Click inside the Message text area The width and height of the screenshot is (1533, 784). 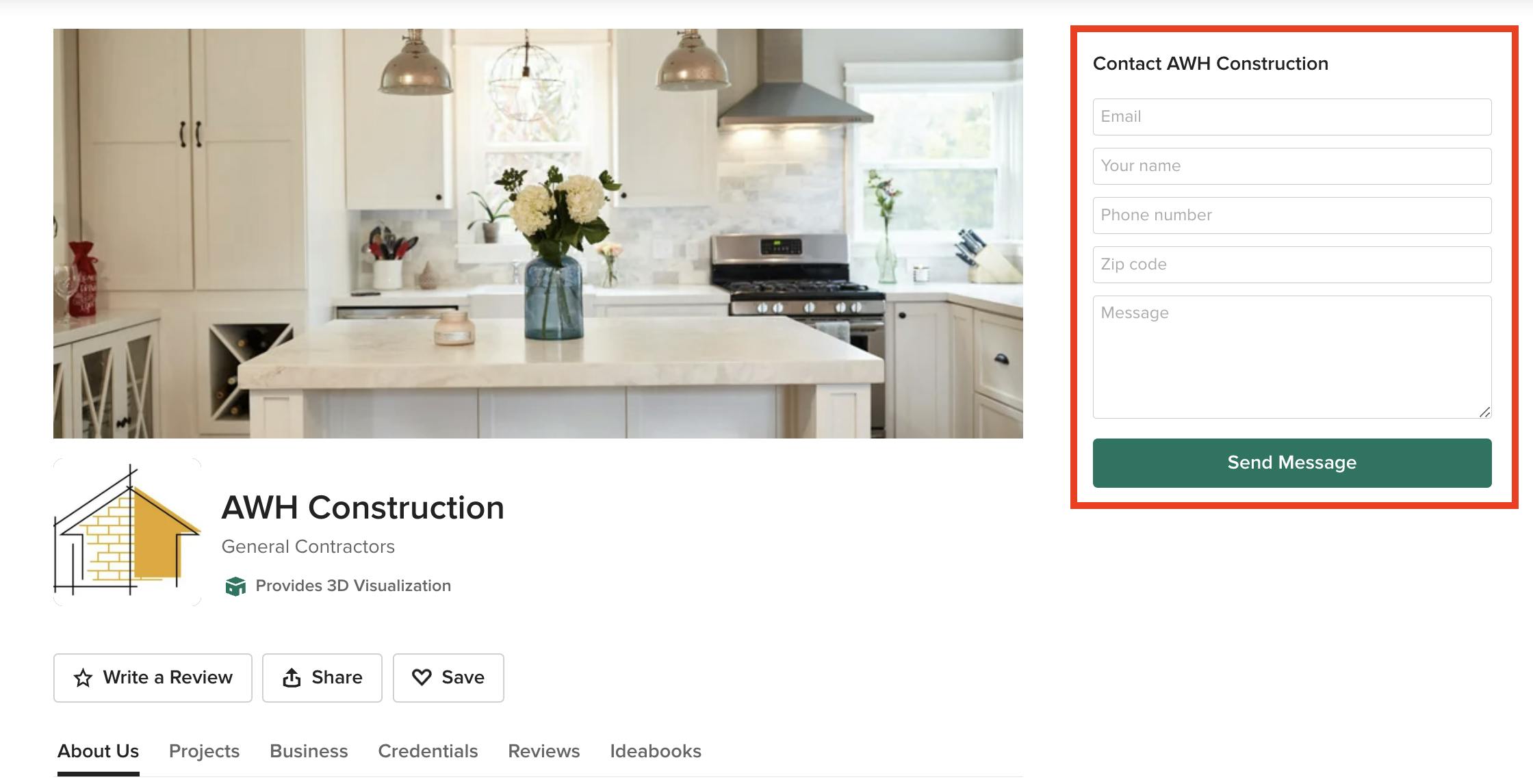click(x=1292, y=357)
